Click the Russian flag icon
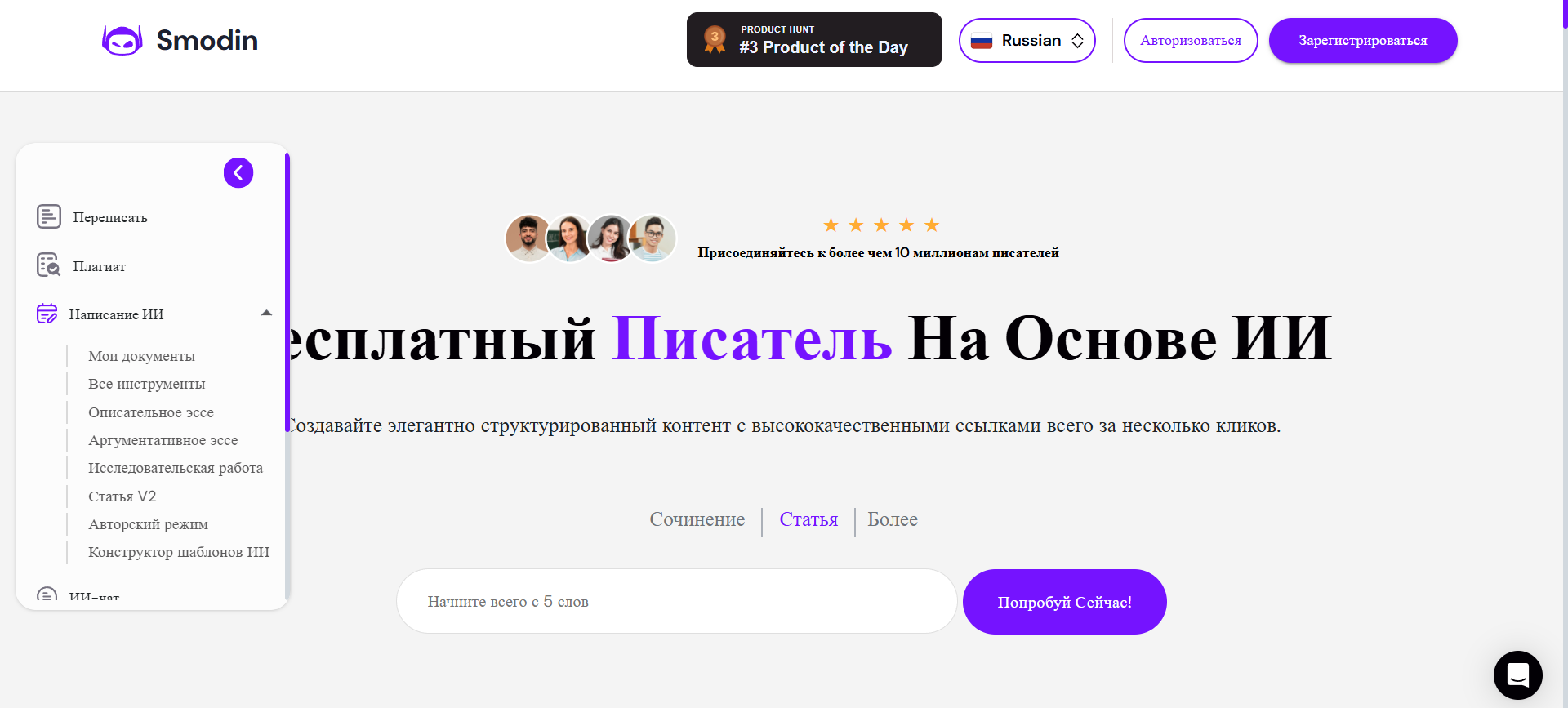The image size is (1568, 708). 982,41
